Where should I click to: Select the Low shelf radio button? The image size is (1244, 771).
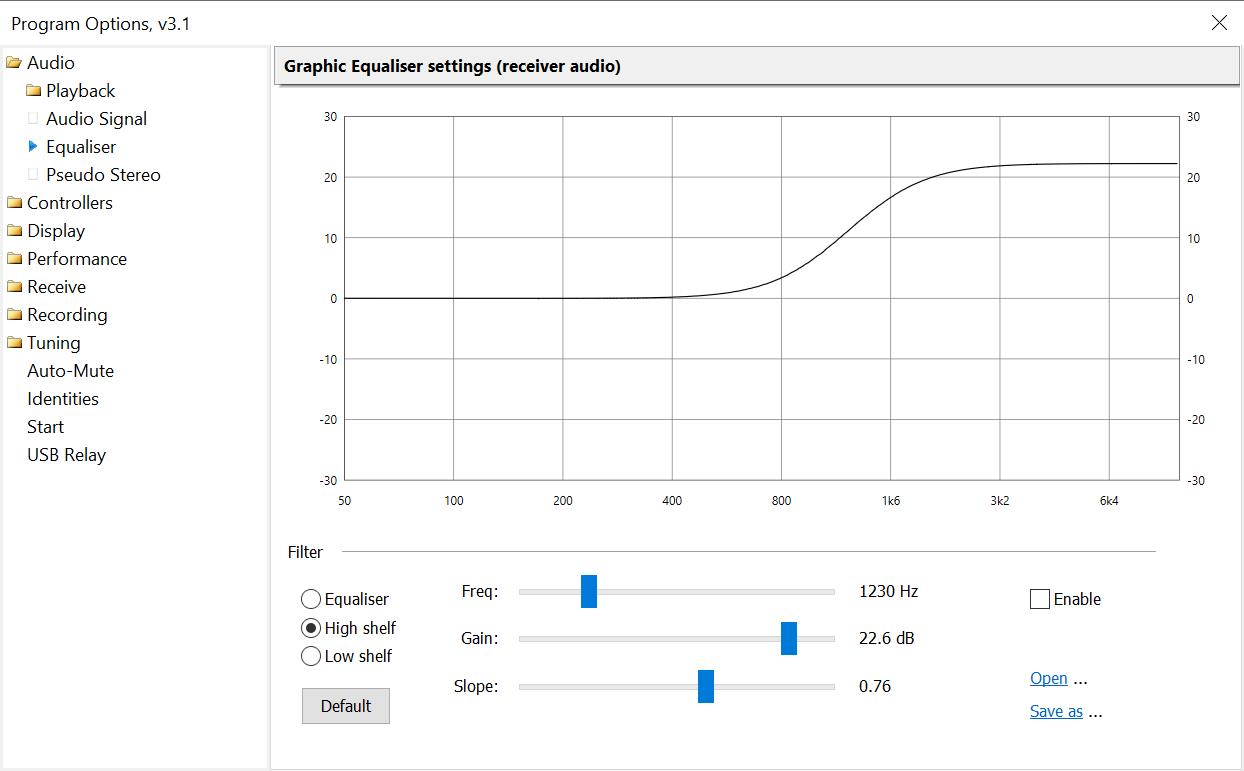click(x=311, y=656)
